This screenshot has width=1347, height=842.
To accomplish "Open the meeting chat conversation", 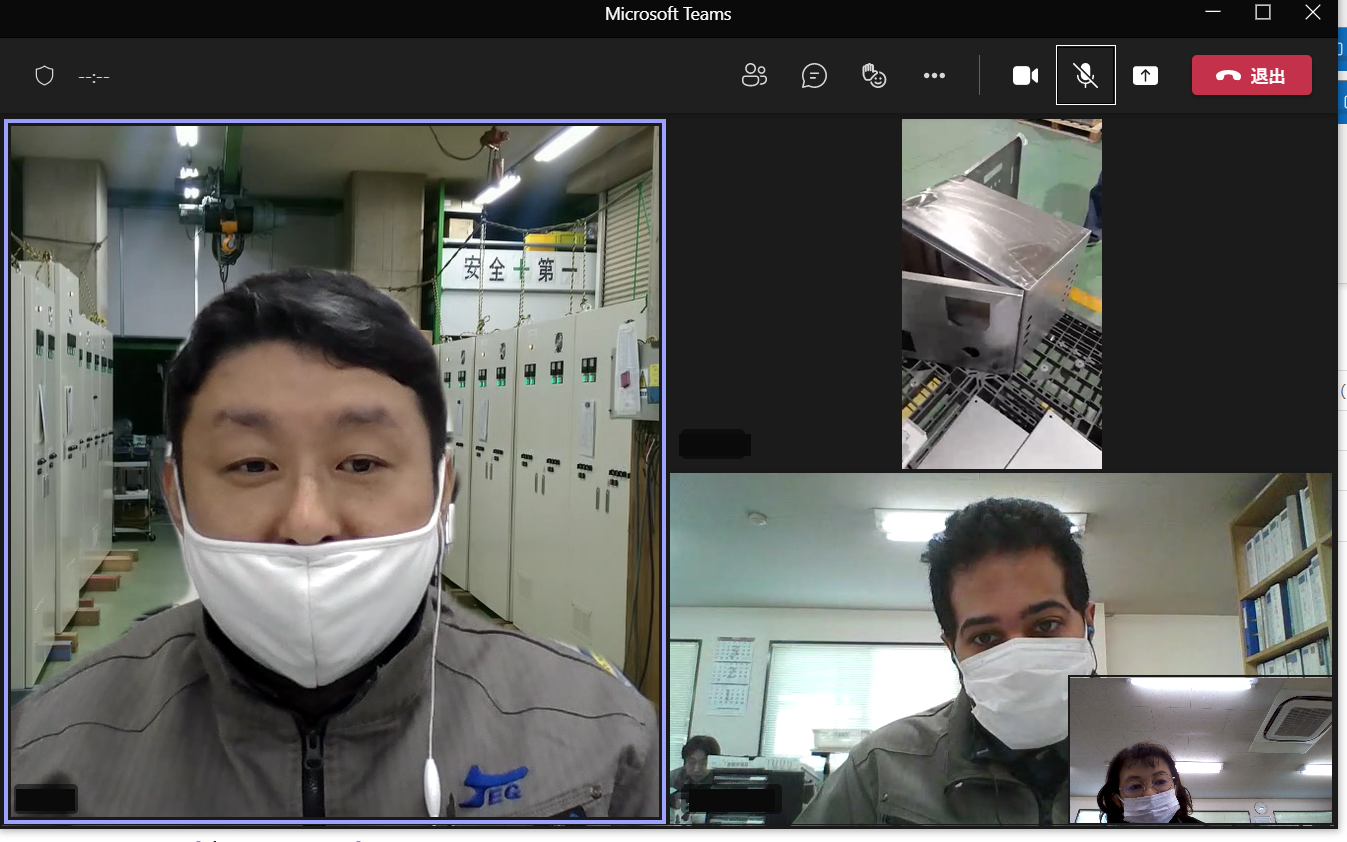I will 814,76.
